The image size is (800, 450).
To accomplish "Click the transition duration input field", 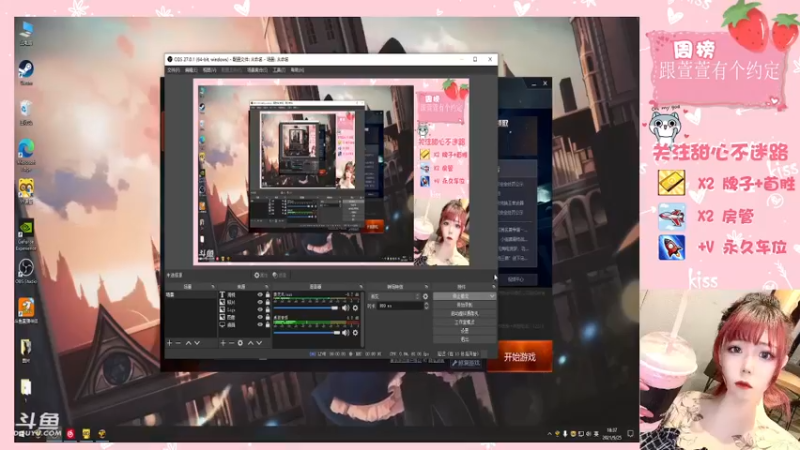I will [400, 306].
